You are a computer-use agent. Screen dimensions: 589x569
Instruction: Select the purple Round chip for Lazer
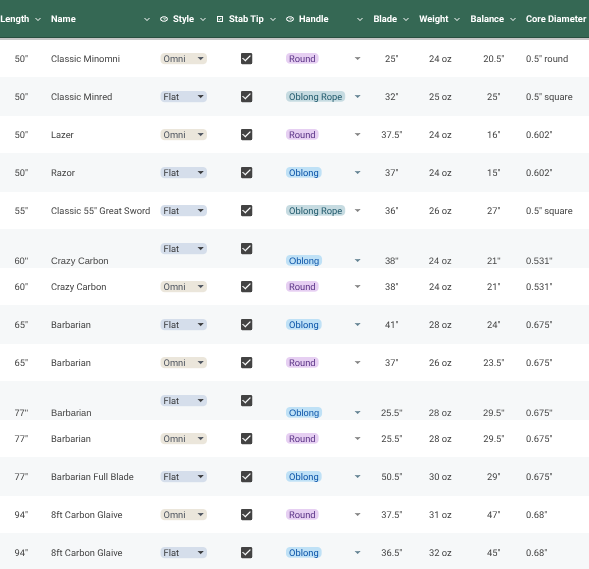click(x=302, y=135)
